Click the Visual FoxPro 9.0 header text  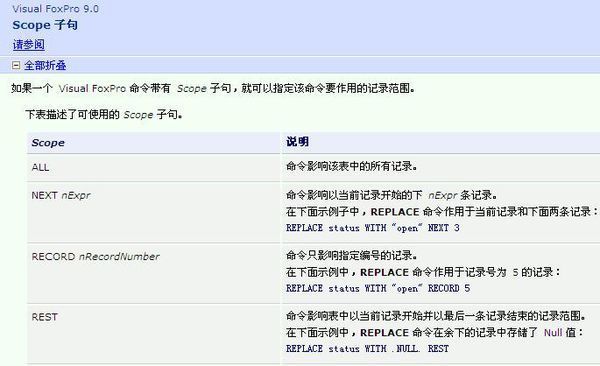click(x=55, y=8)
